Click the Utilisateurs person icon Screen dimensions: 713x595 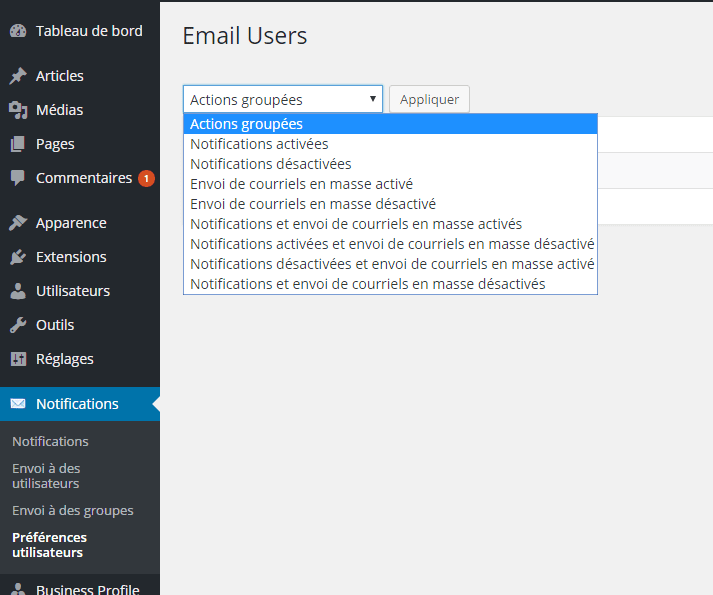point(18,291)
